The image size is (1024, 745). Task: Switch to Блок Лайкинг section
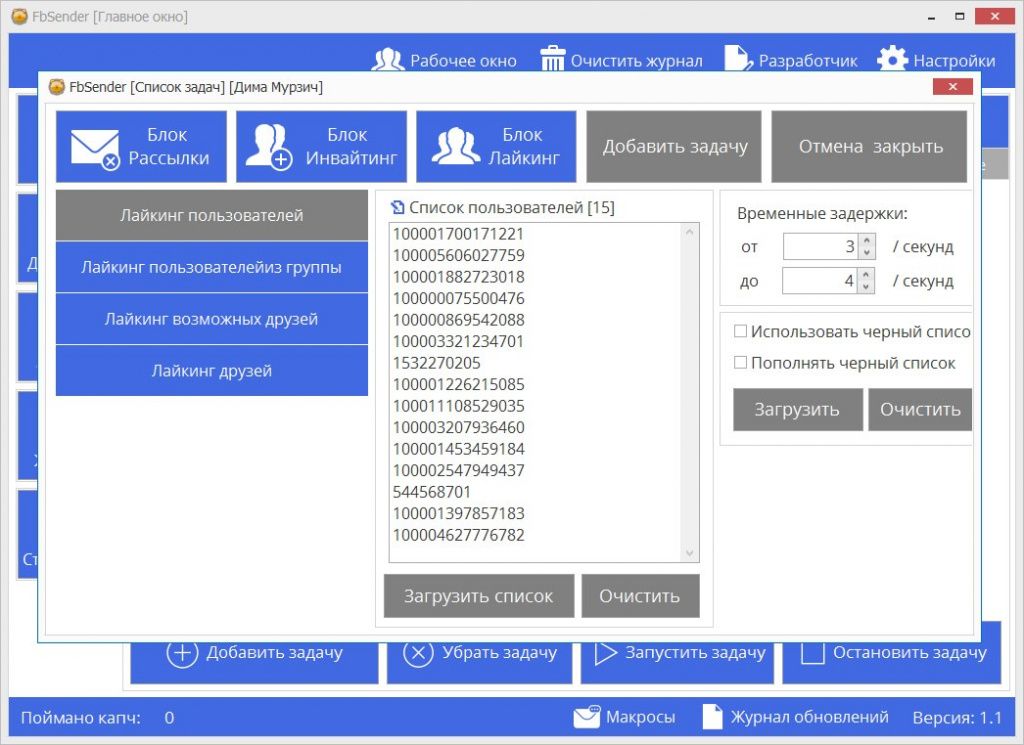tap(496, 146)
